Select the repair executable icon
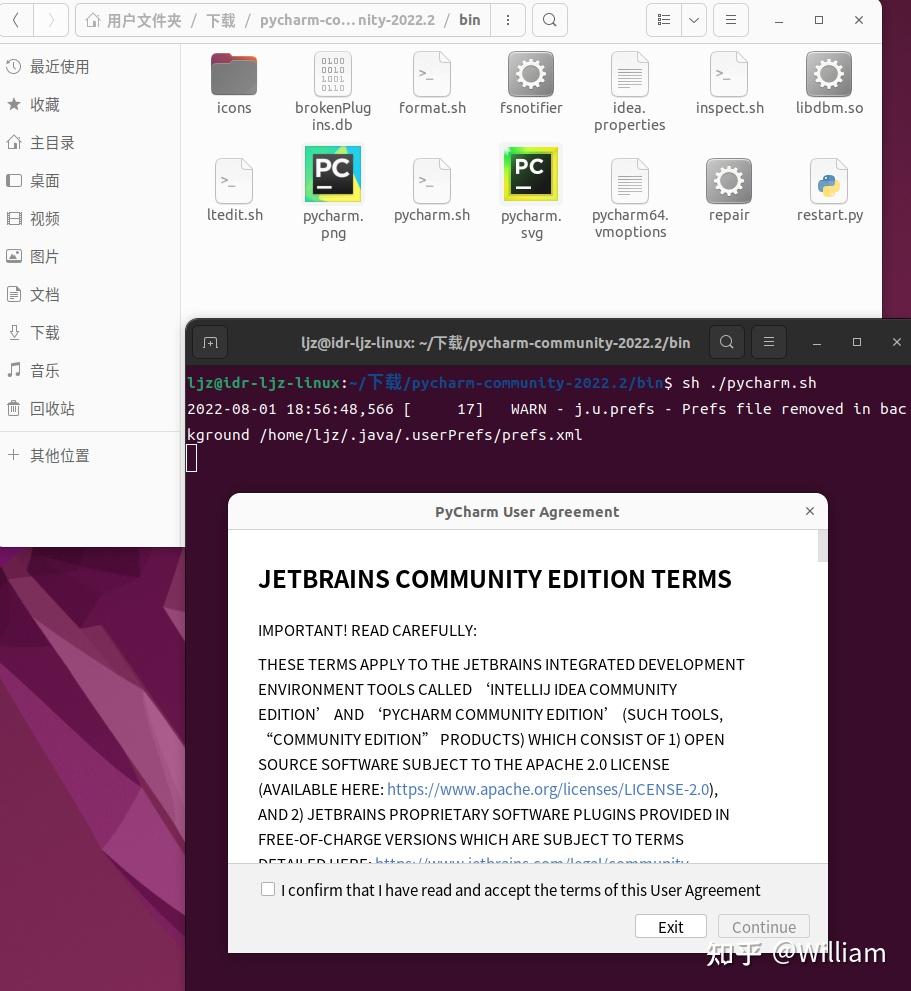This screenshot has height=991, width=911. 729,181
